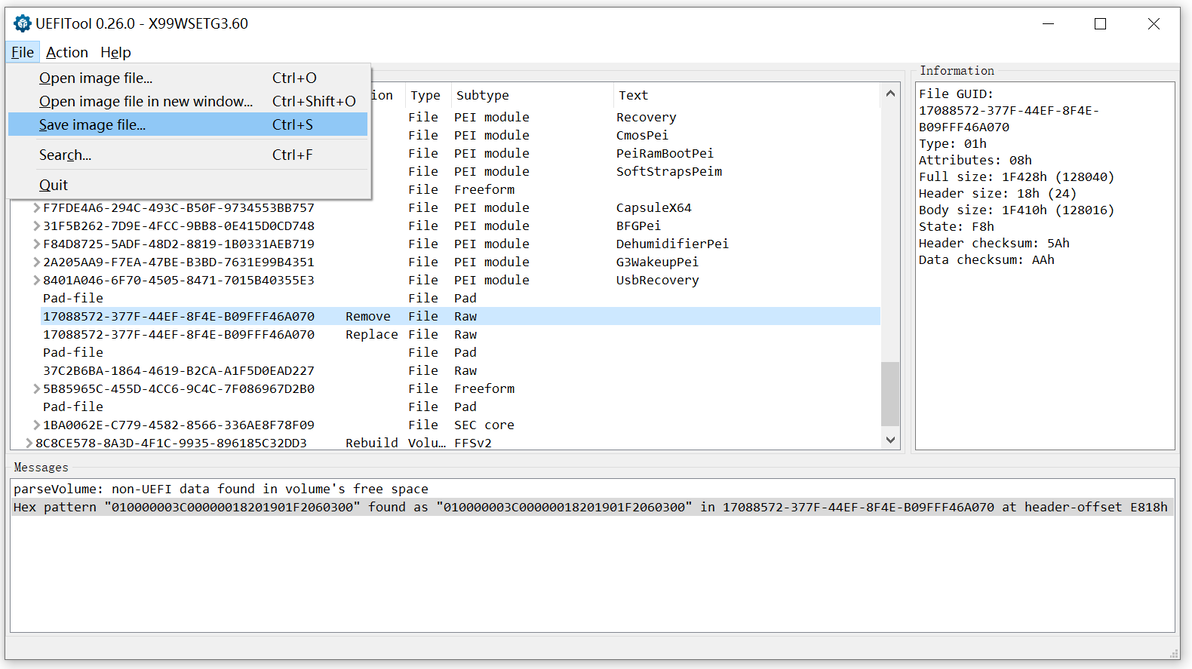Viewport: 1192px width, 669px height.
Task: Click the Rebuild action cell
Action: click(x=372, y=443)
